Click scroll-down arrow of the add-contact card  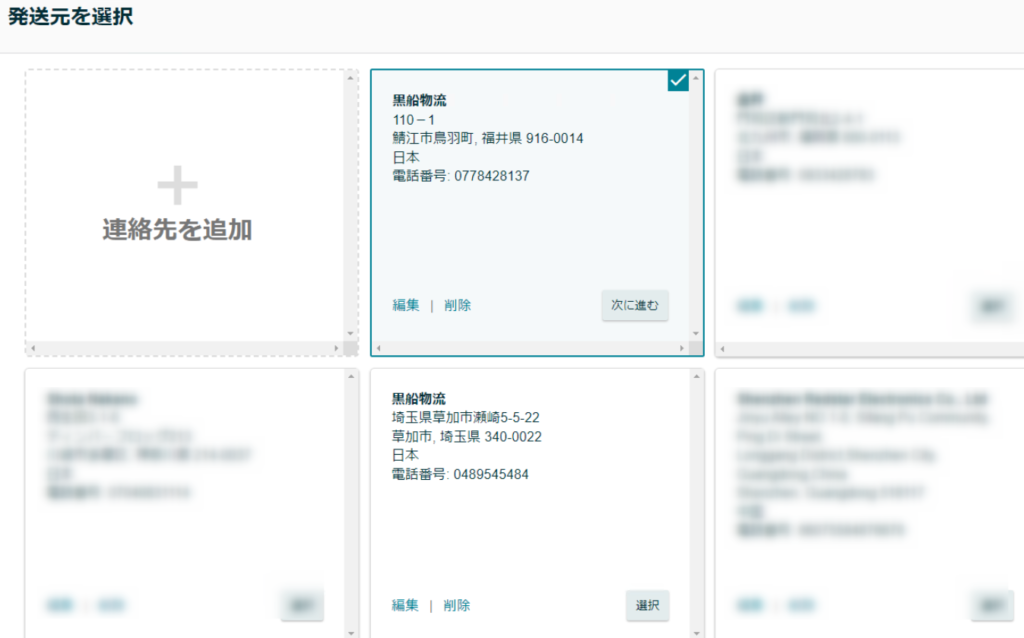[x=350, y=334]
